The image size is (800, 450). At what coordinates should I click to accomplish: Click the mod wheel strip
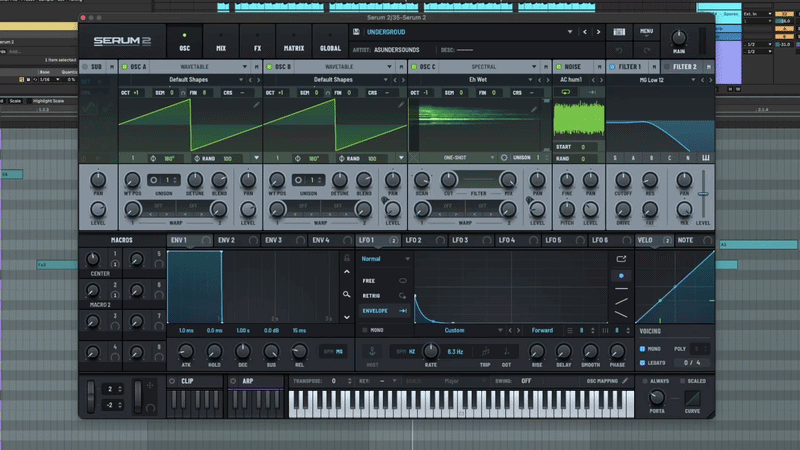click(138, 395)
